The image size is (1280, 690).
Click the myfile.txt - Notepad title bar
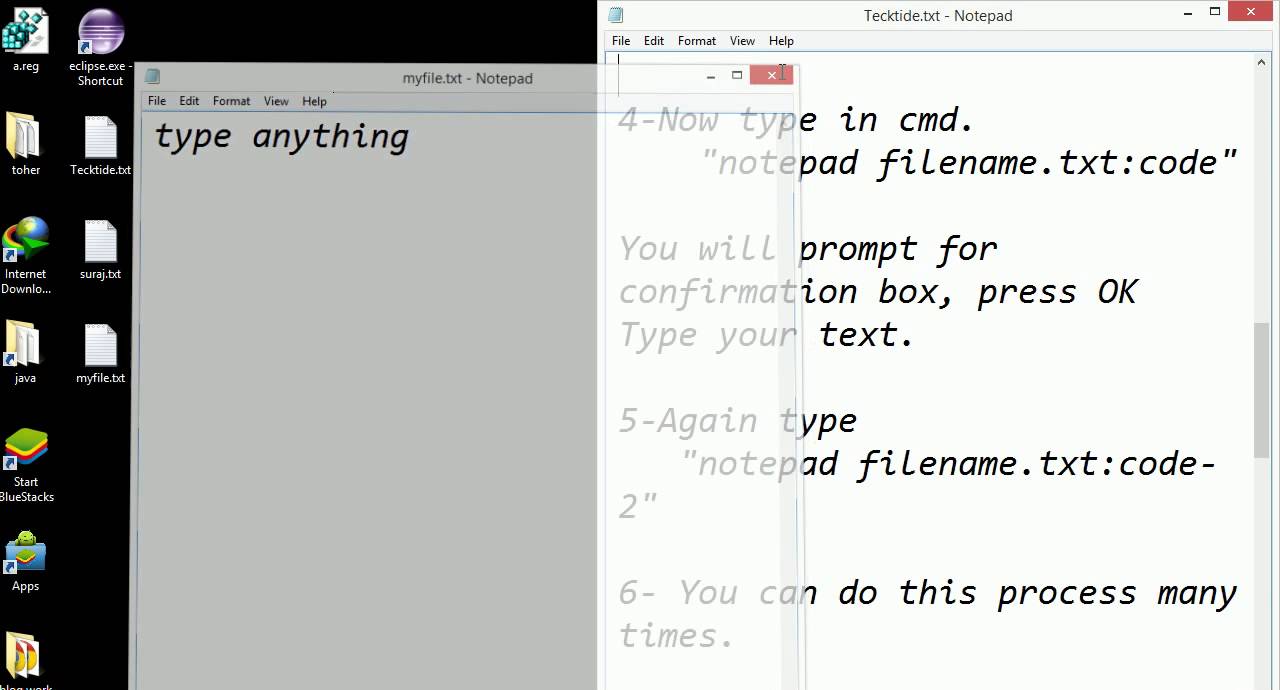467,78
